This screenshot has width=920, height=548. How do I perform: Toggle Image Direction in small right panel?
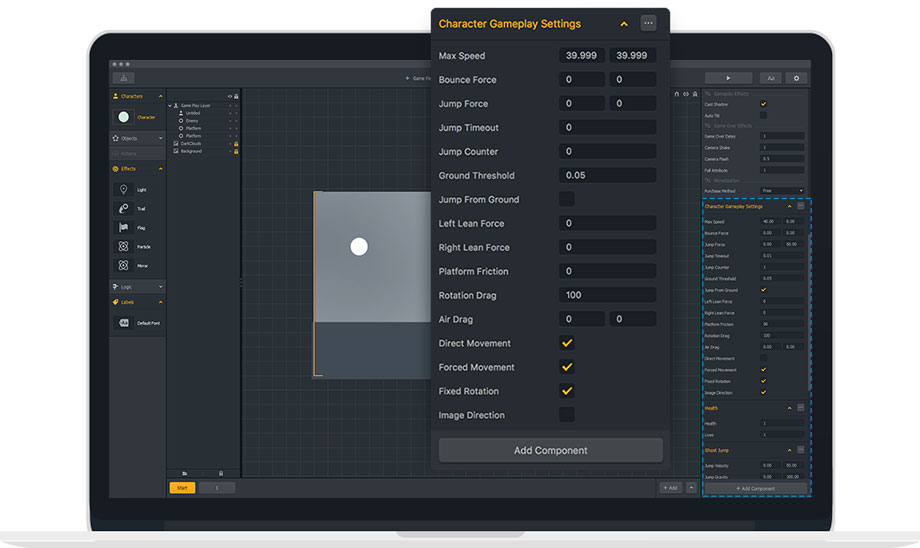[763, 393]
